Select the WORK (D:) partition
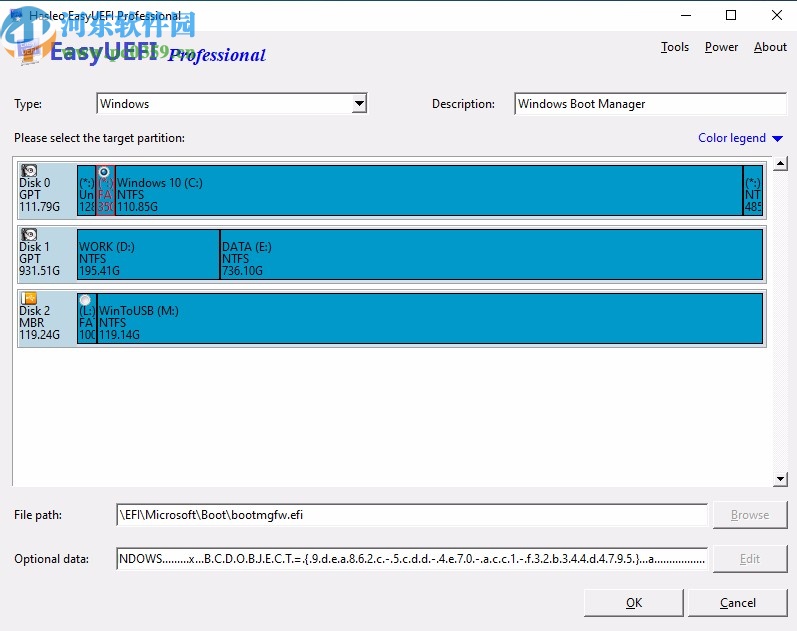This screenshot has width=797, height=631. 148,254
